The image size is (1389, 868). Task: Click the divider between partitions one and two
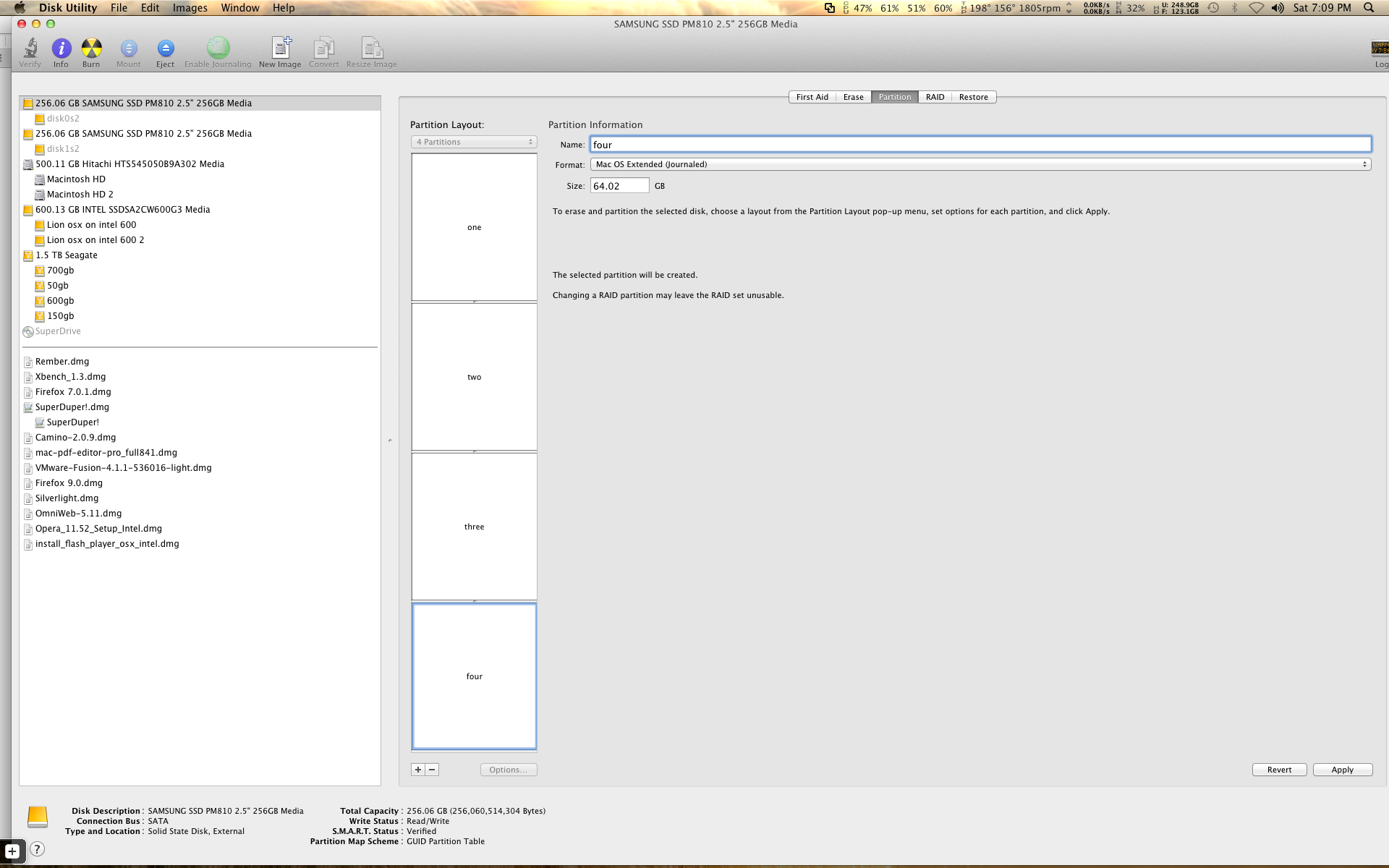(475, 302)
